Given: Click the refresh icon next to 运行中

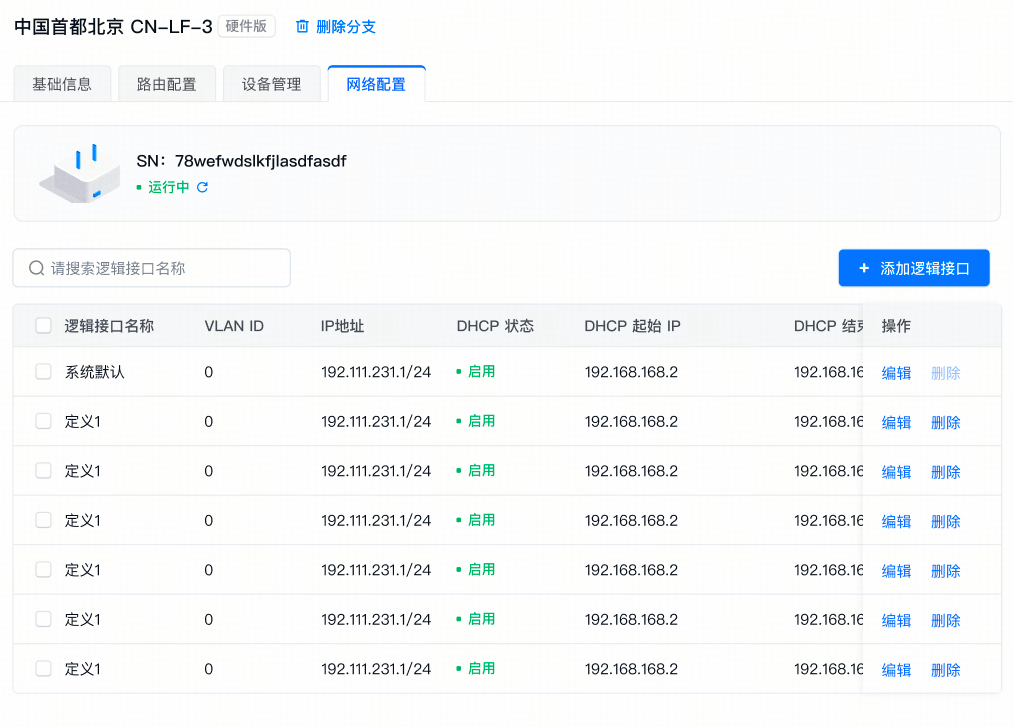Looking at the screenshot, I should [x=202, y=187].
